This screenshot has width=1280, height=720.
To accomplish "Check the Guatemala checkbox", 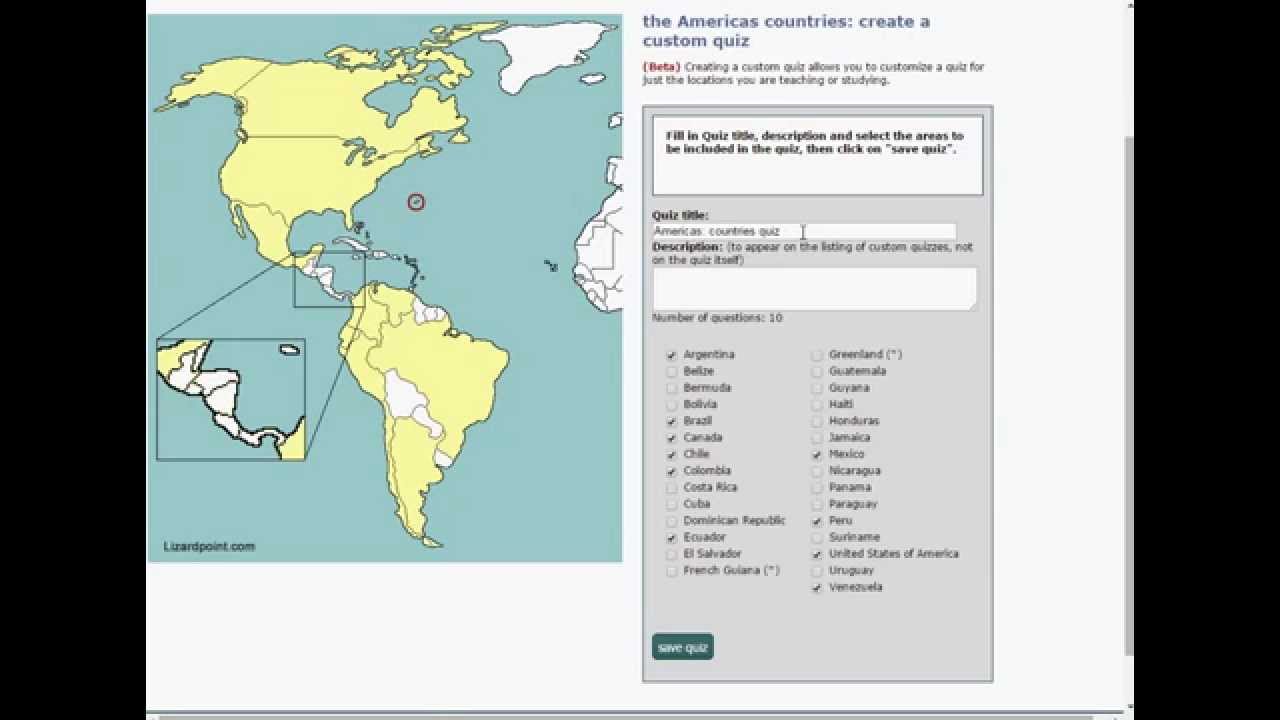I will click(x=817, y=371).
